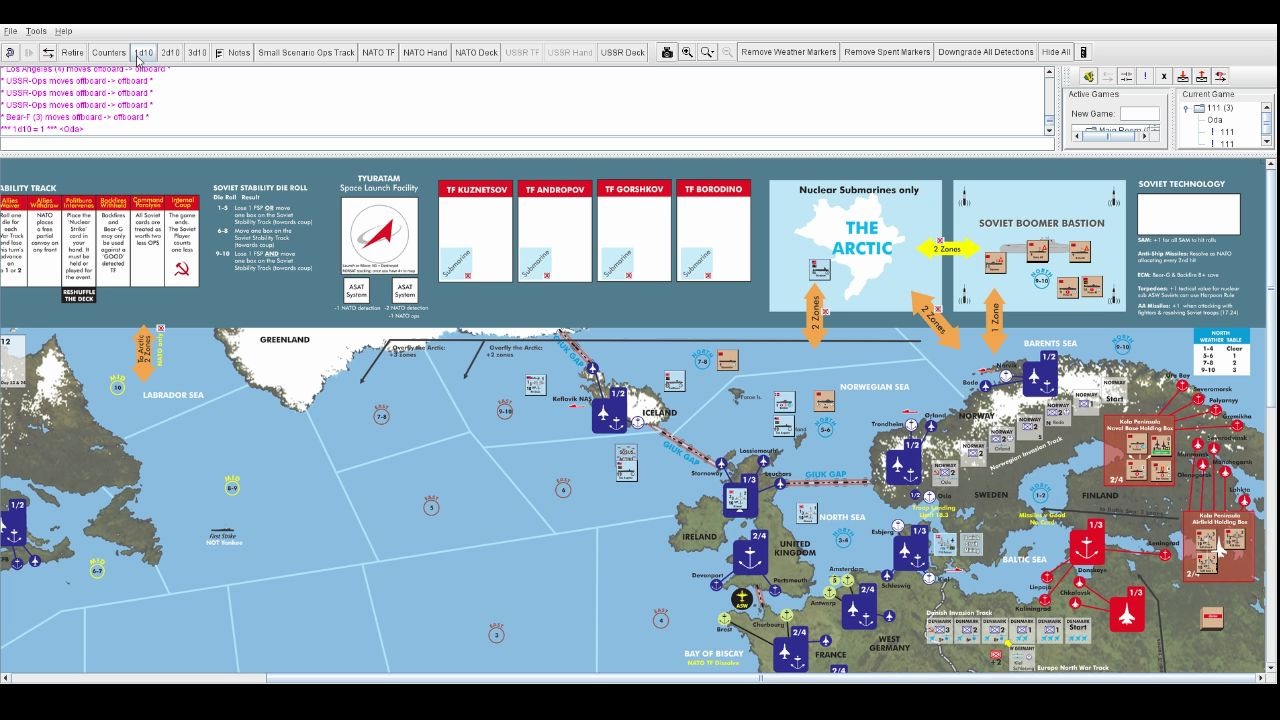The height and width of the screenshot is (720, 1280).
Task: Select the blue airbase counter on Iceland
Action: coord(609,409)
